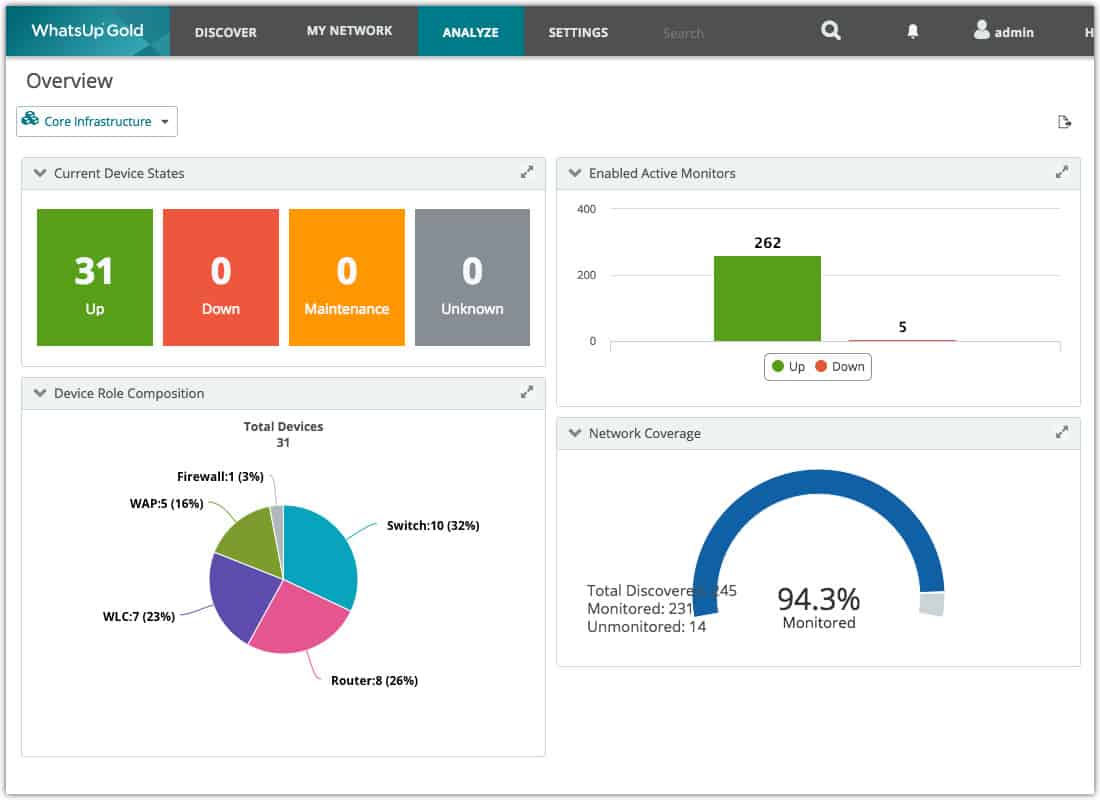The image size is (1100, 800).
Task: Click the admin user icon
Action: [x=981, y=30]
